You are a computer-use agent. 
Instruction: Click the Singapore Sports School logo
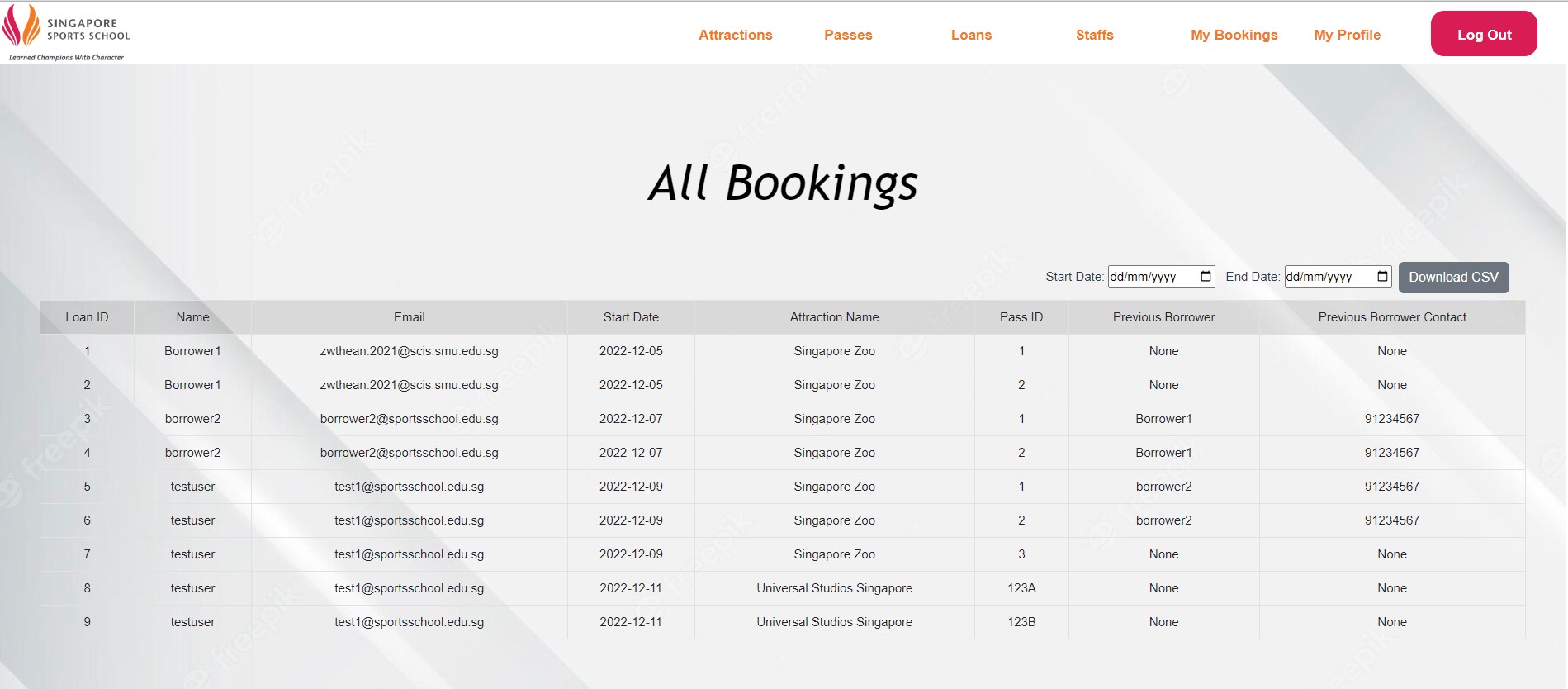pyautogui.click(x=67, y=33)
